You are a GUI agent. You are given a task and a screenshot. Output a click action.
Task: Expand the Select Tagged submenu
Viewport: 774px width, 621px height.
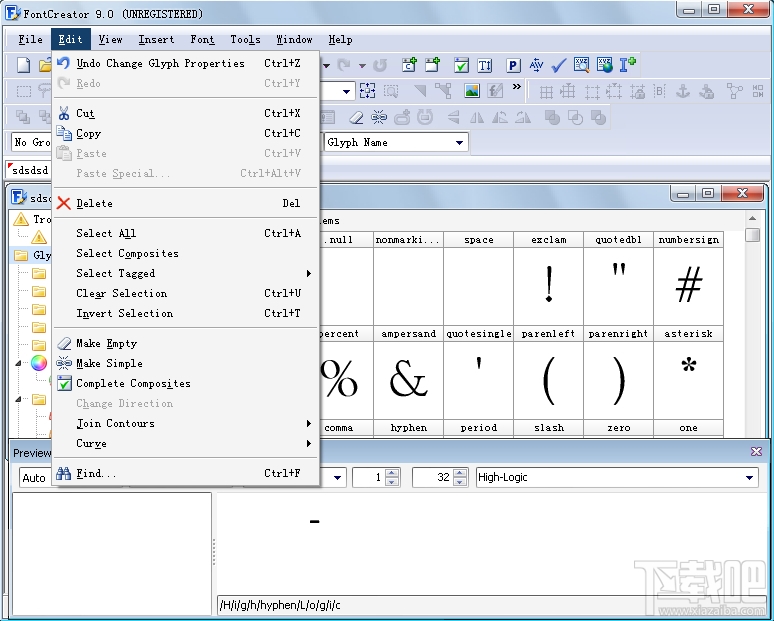click(x=186, y=273)
